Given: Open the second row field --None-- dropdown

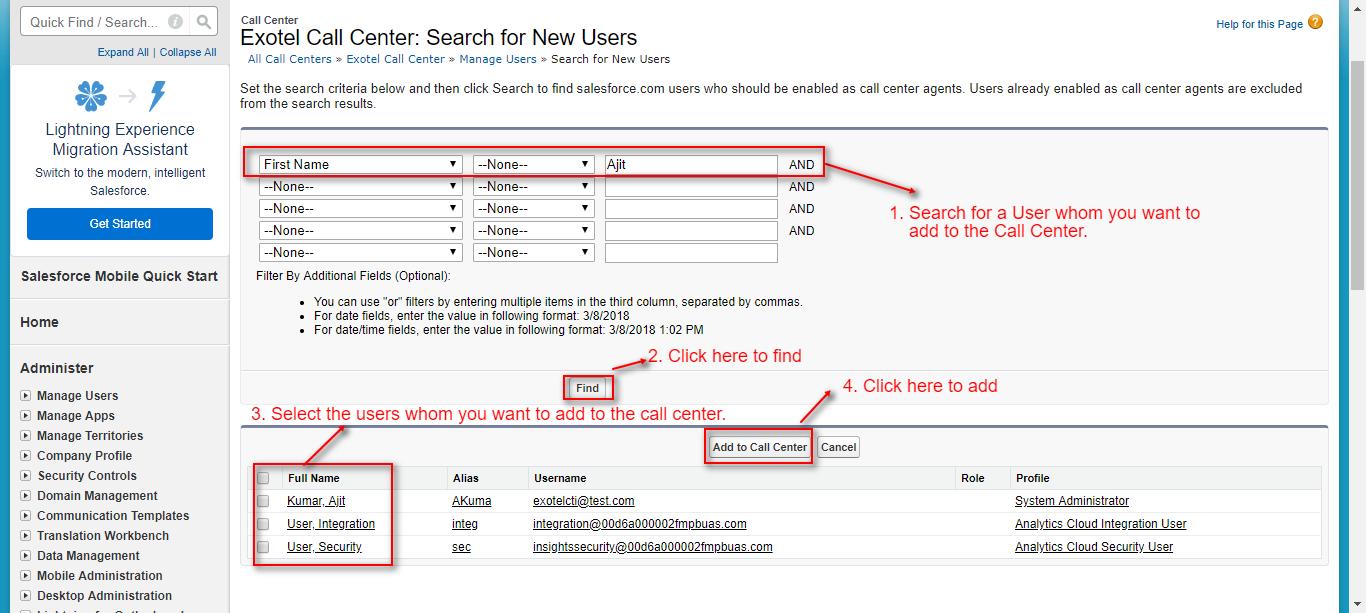Looking at the screenshot, I should coord(360,187).
